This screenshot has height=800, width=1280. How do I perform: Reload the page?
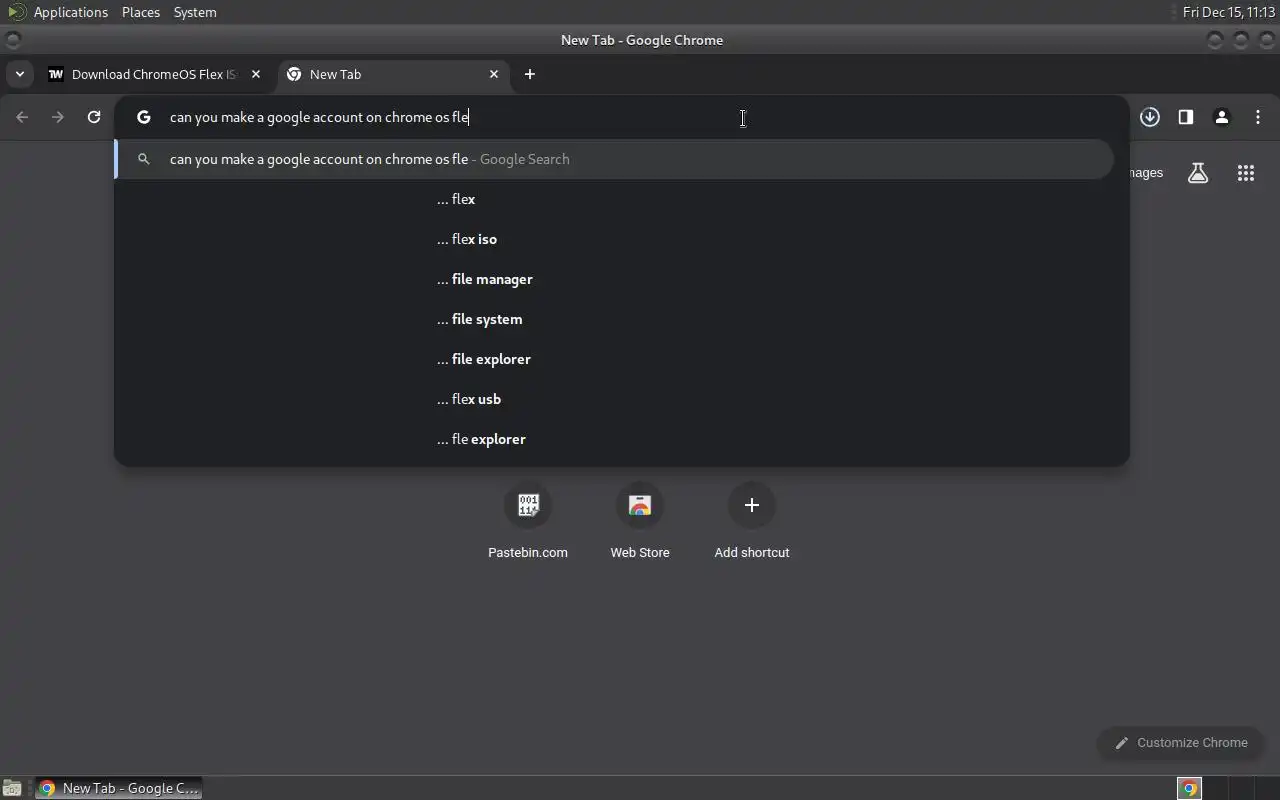(x=94, y=117)
